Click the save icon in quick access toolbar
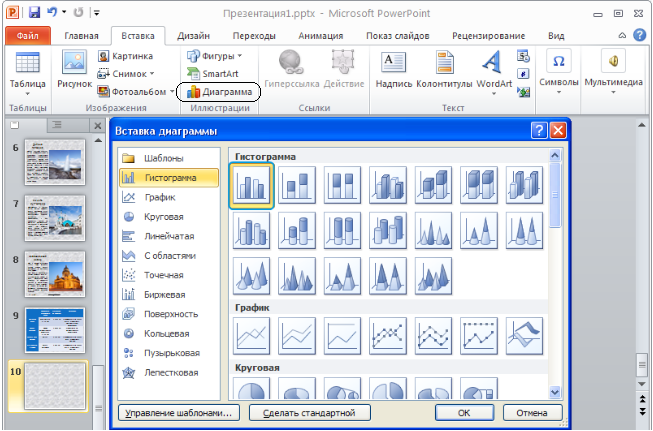Image resolution: width=653 pixels, height=431 pixels. pyautogui.click(x=35, y=12)
